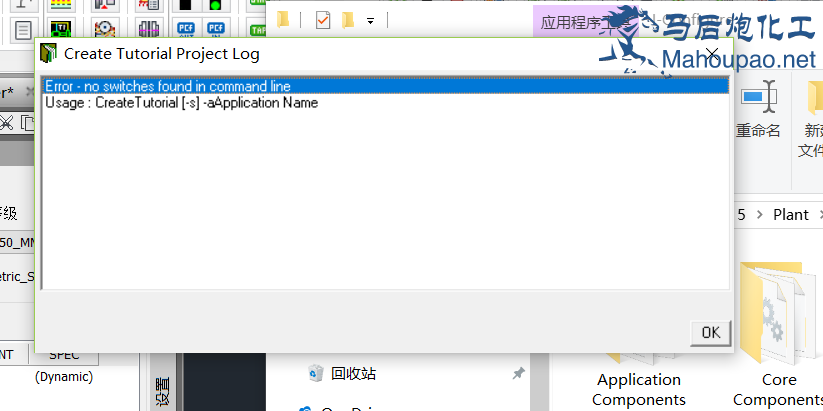
Task: Switch to the SPEC tab
Action: tap(65, 355)
